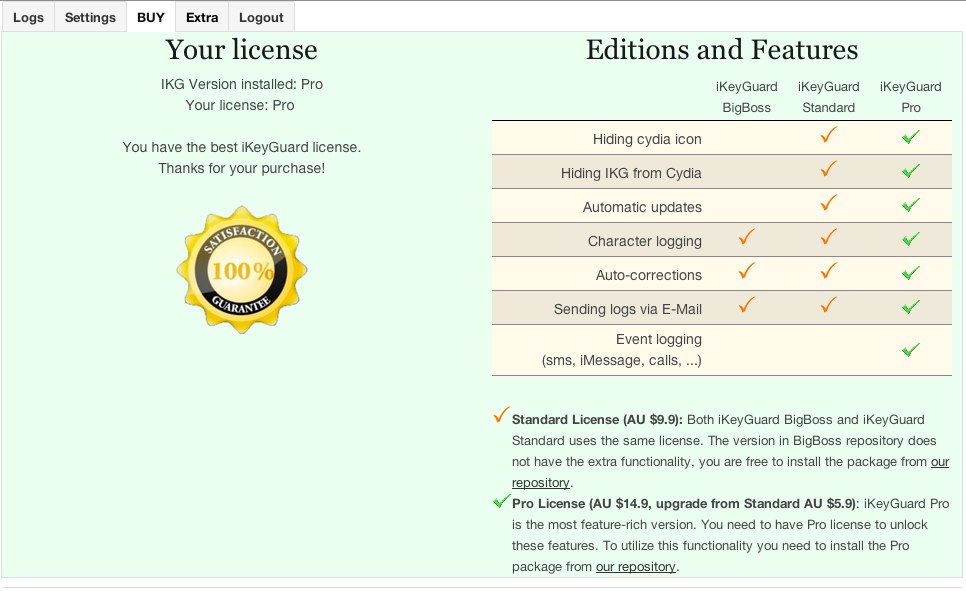This screenshot has height=591, width=966.
Task: Click Pro checkmark for Hiding IKG from Cydia
Action: 910,172
